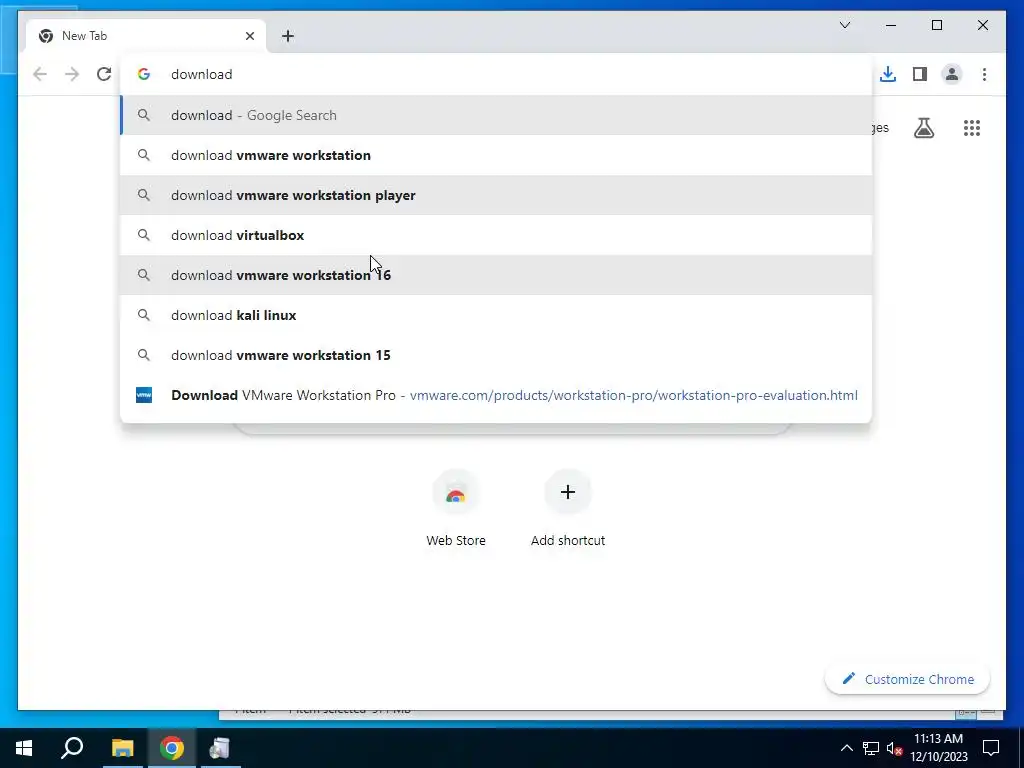Open the Downloads icon in Chrome toolbar
This screenshot has height=768, width=1024.
[888, 74]
